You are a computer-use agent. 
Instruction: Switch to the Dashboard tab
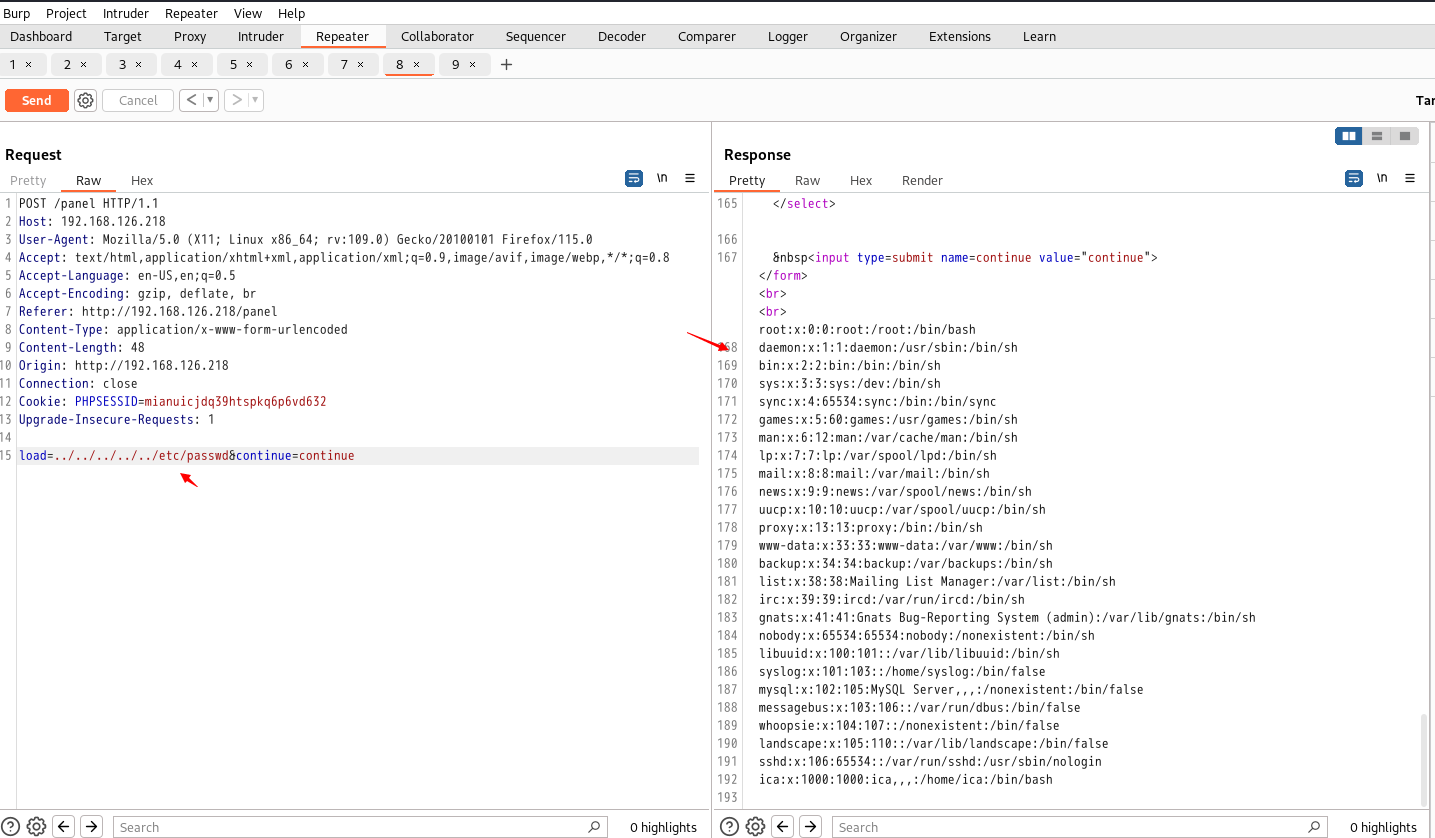coord(41,36)
